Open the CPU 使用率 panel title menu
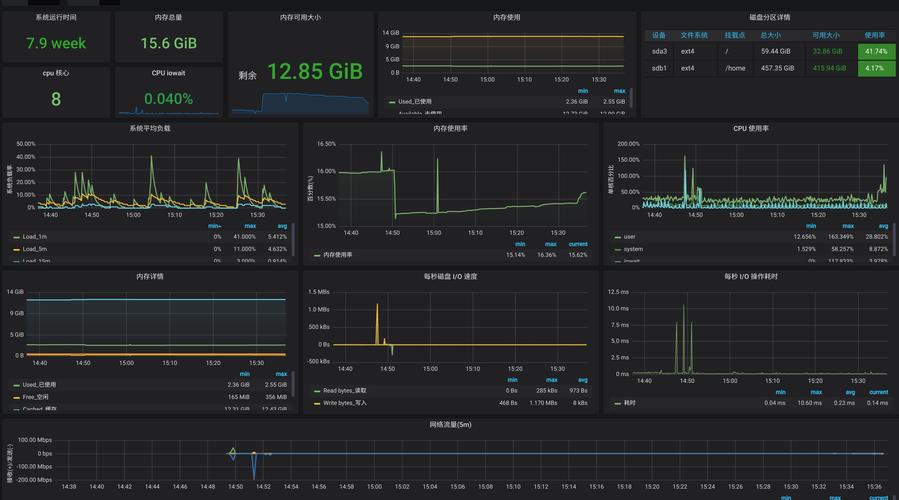The image size is (899, 500). click(x=751, y=128)
